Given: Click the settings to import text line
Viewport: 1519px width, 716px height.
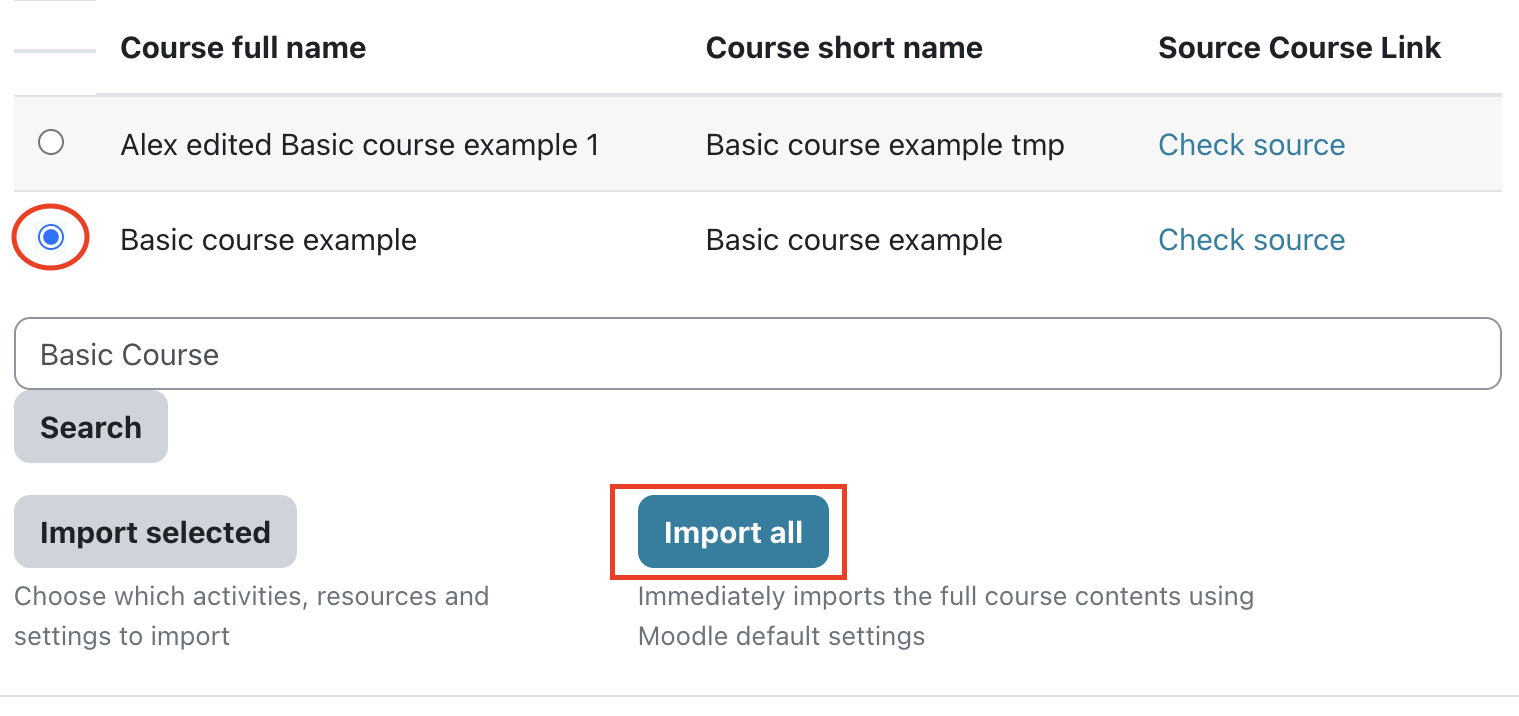Looking at the screenshot, I should (122, 636).
